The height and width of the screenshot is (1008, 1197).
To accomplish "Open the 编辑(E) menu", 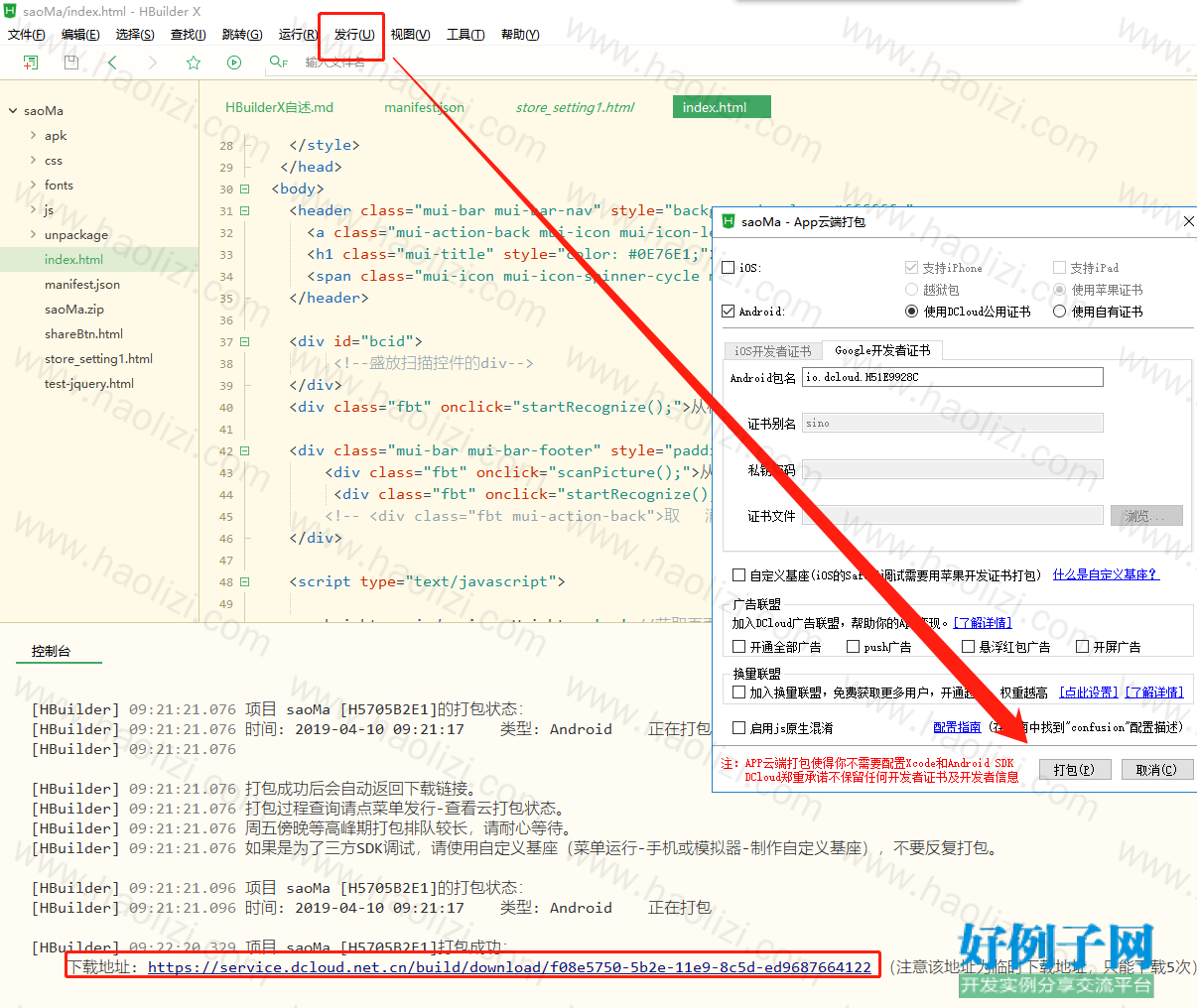I will pyautogui.click(x=80, y=35).
